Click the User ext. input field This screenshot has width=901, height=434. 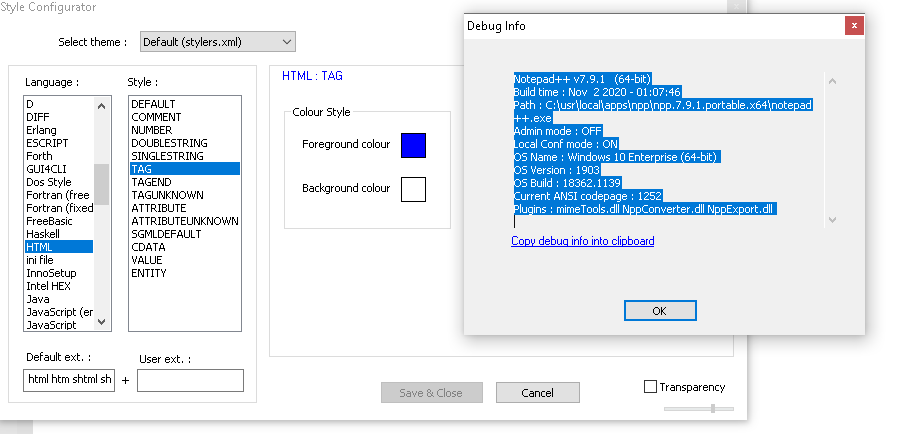click(x=190, y=381)
